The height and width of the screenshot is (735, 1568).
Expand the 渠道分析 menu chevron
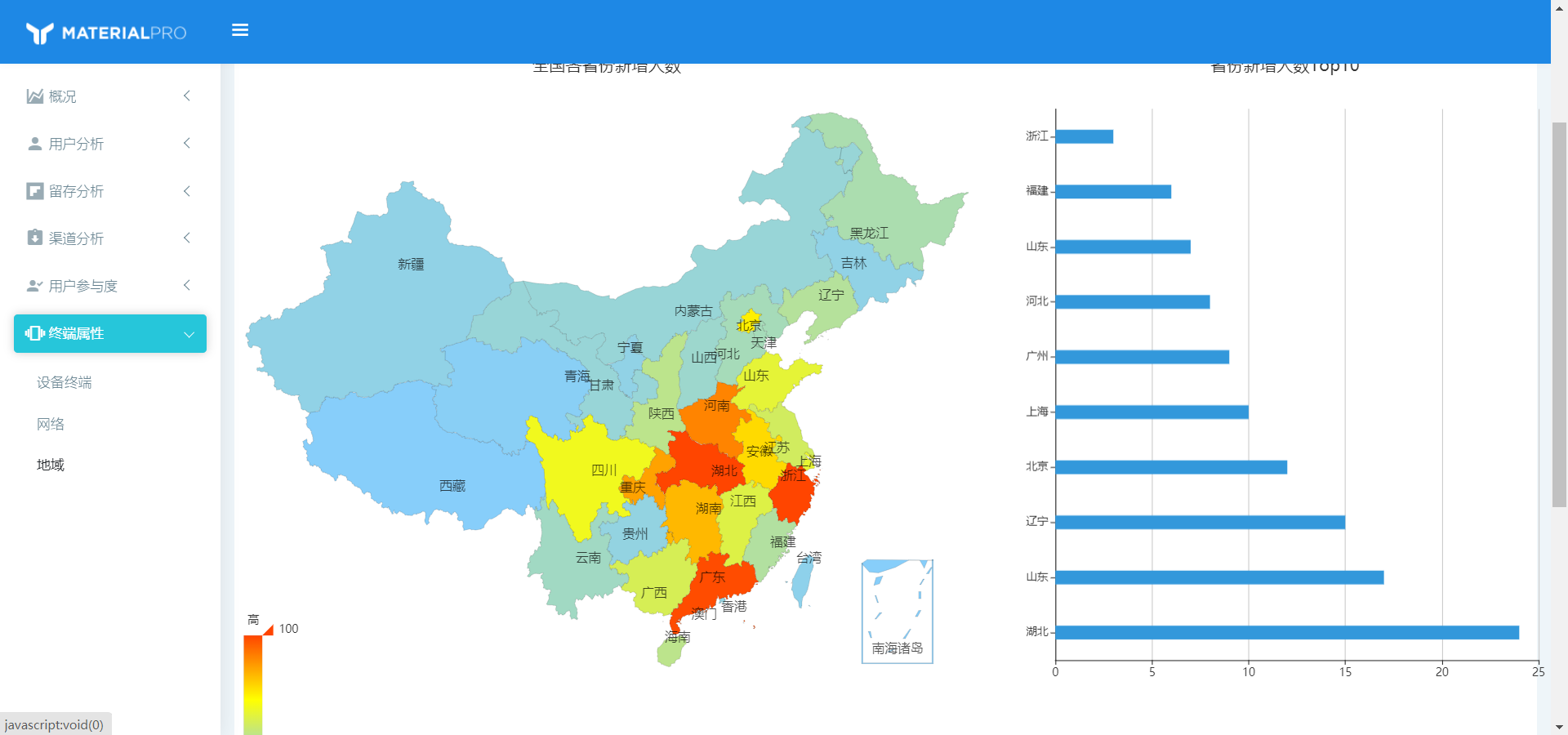click(187, 238)
